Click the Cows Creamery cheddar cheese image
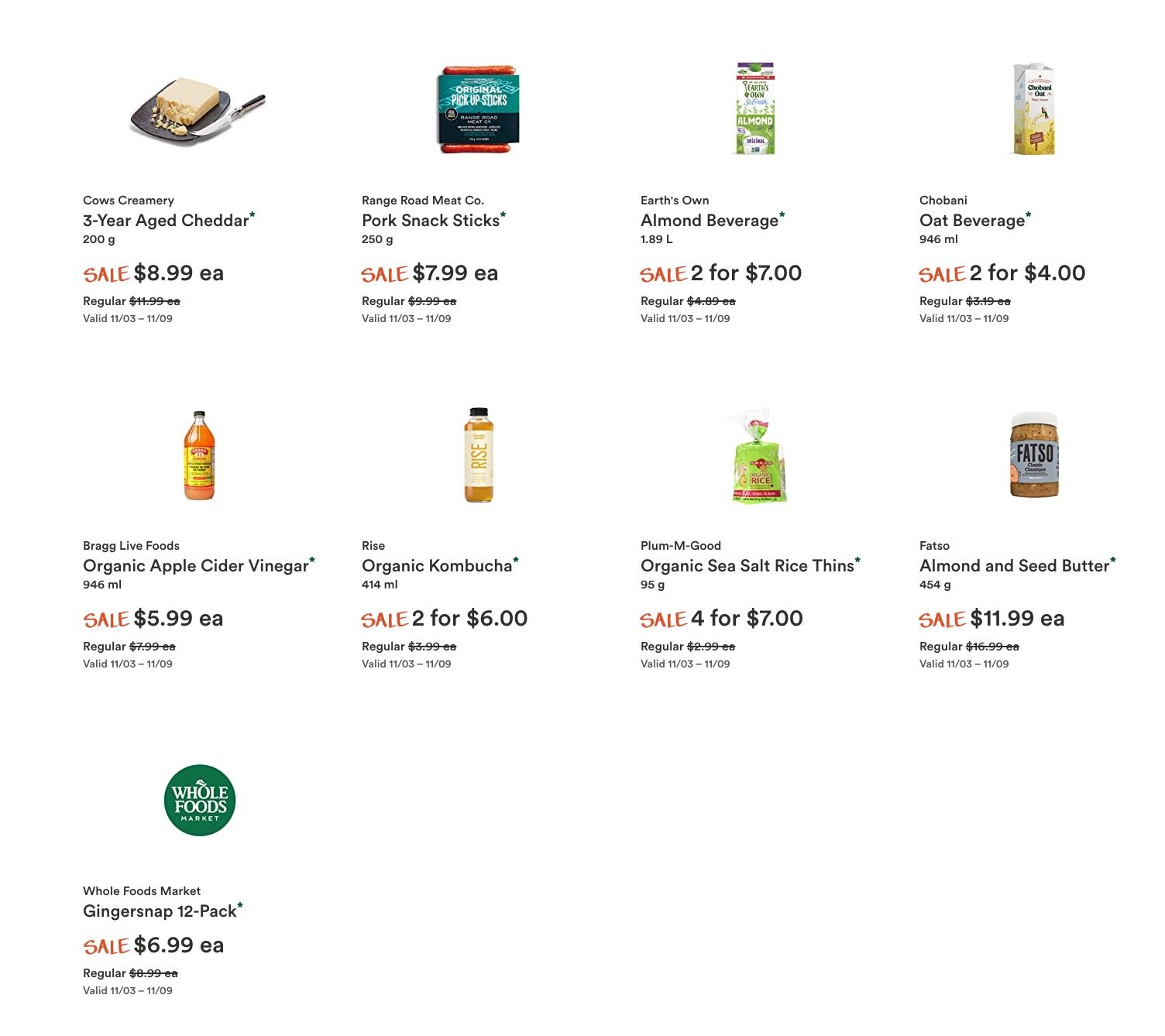This screenshot has width=1165, height=1036. (x=198, y=109)
